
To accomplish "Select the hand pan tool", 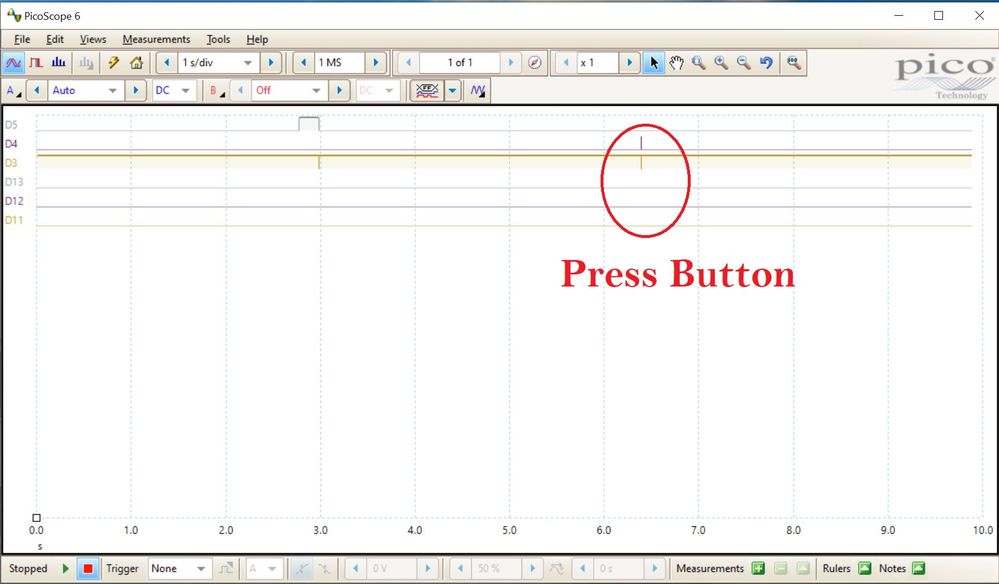I will pyautogui.click(x=676, y=62).
